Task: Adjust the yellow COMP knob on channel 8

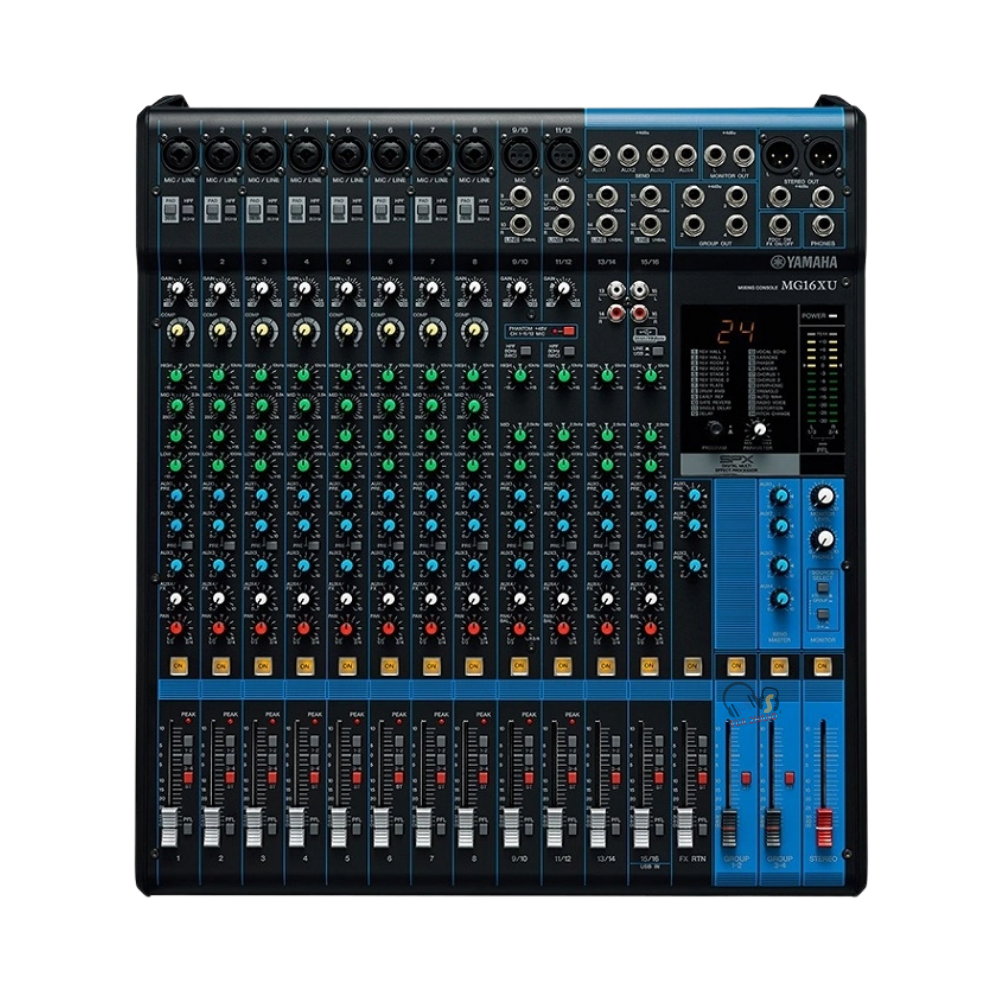Action: [x=473, y=330]
